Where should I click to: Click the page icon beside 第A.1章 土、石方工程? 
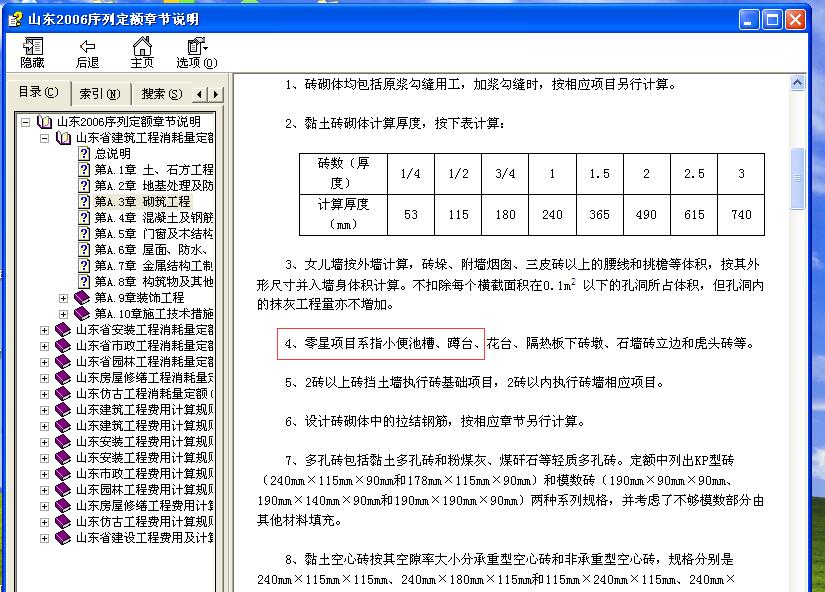[84, 169]
